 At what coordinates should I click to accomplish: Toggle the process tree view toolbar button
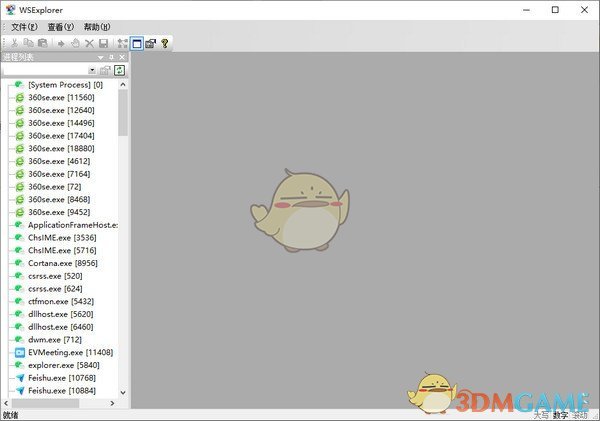point(122,43)
